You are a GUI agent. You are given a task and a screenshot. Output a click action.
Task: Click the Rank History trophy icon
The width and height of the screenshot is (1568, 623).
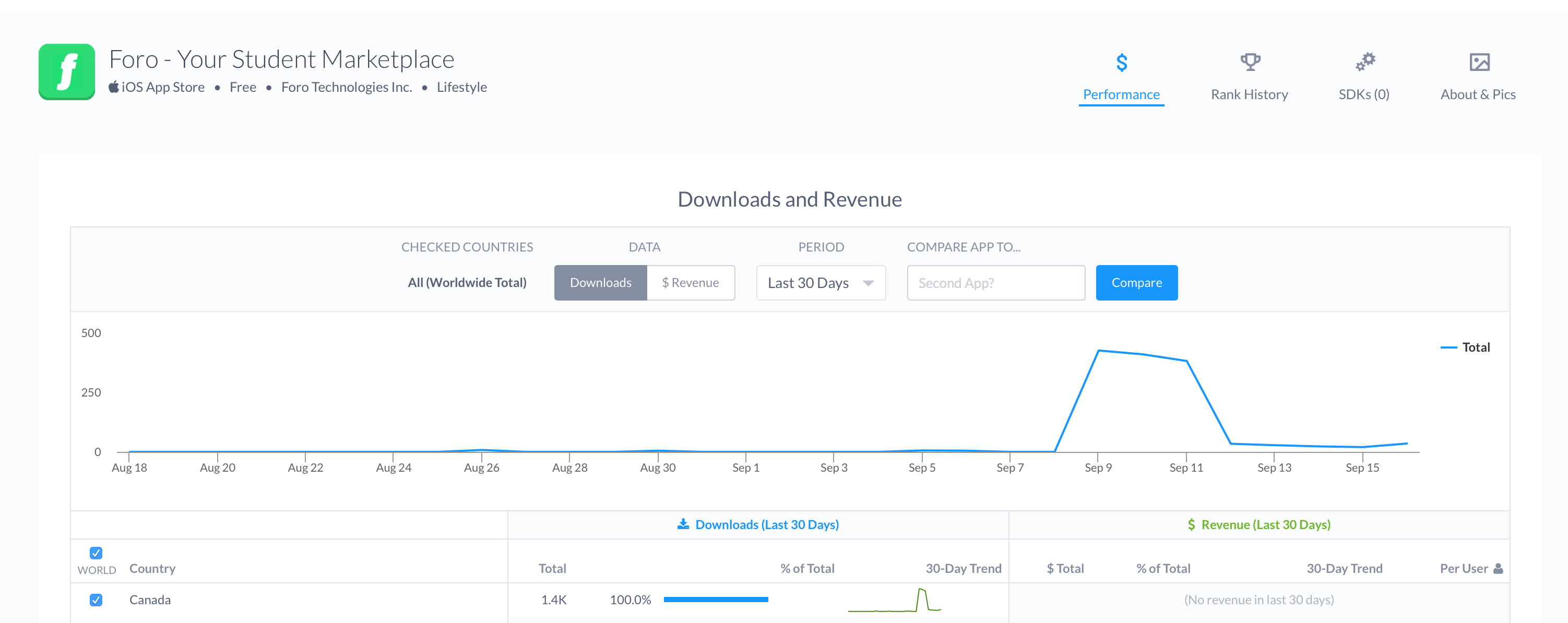[1250, 62]
